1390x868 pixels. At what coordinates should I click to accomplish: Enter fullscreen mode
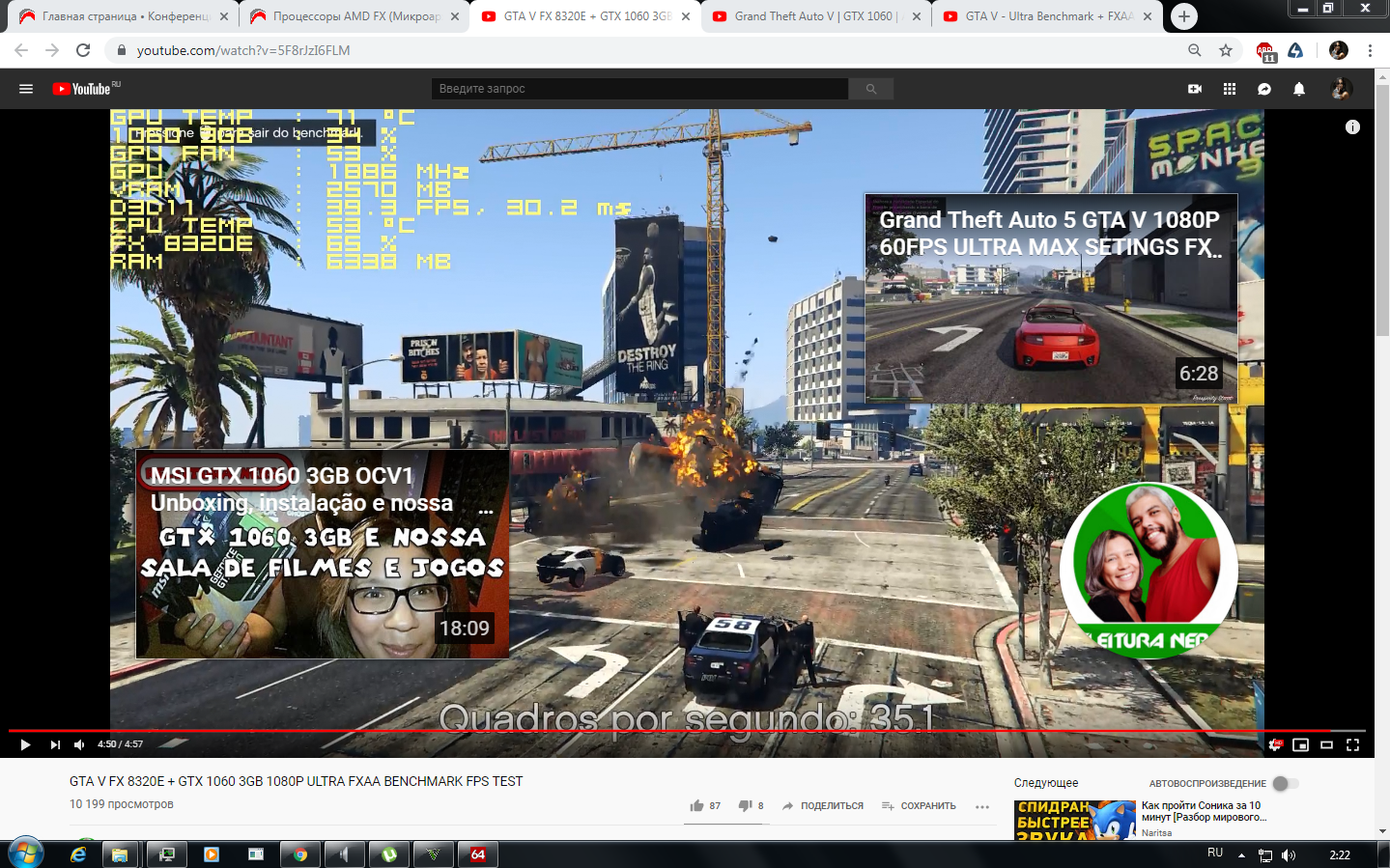tap(1353, 744)
